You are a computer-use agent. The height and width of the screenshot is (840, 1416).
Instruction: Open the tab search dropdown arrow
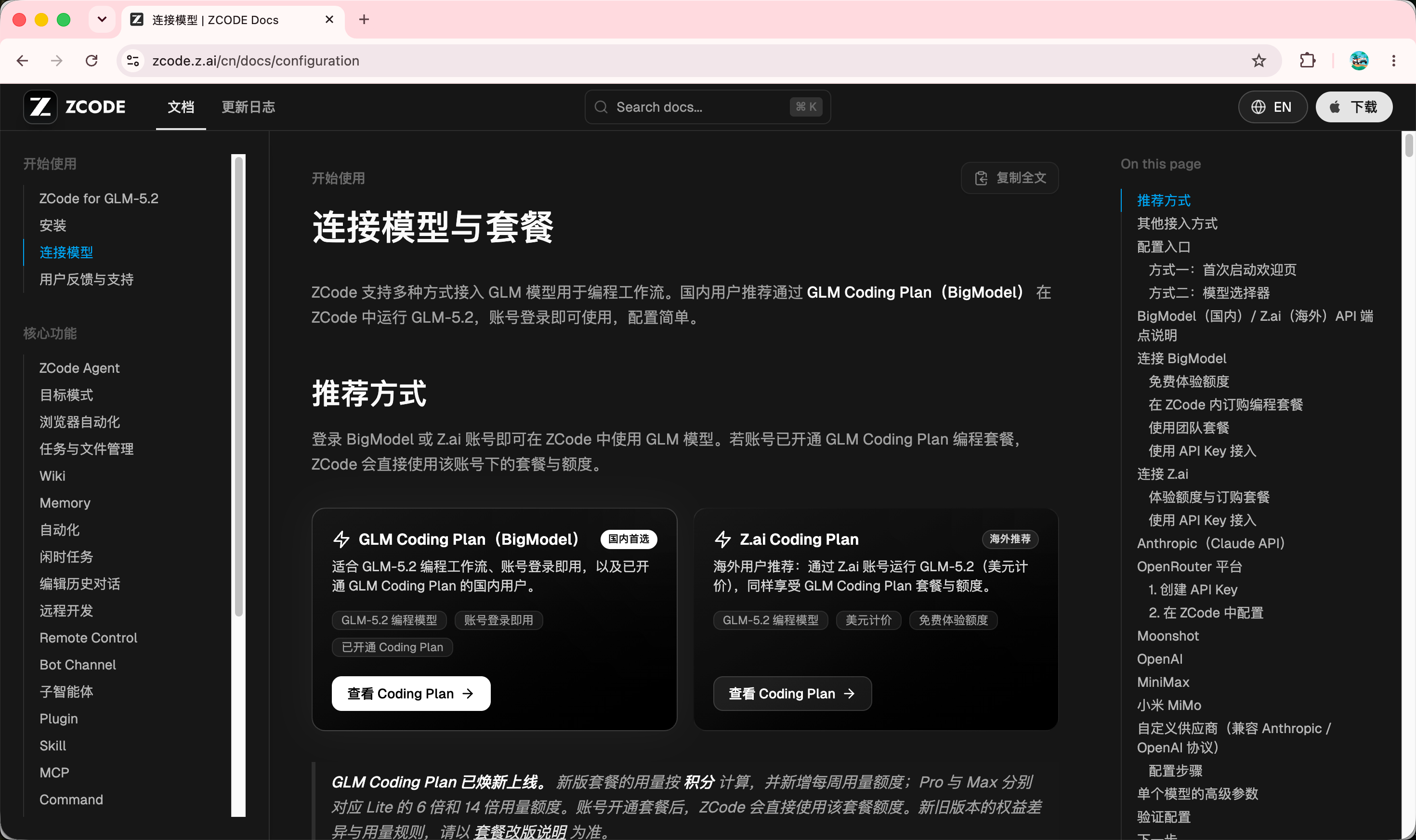tap(102, 20)
